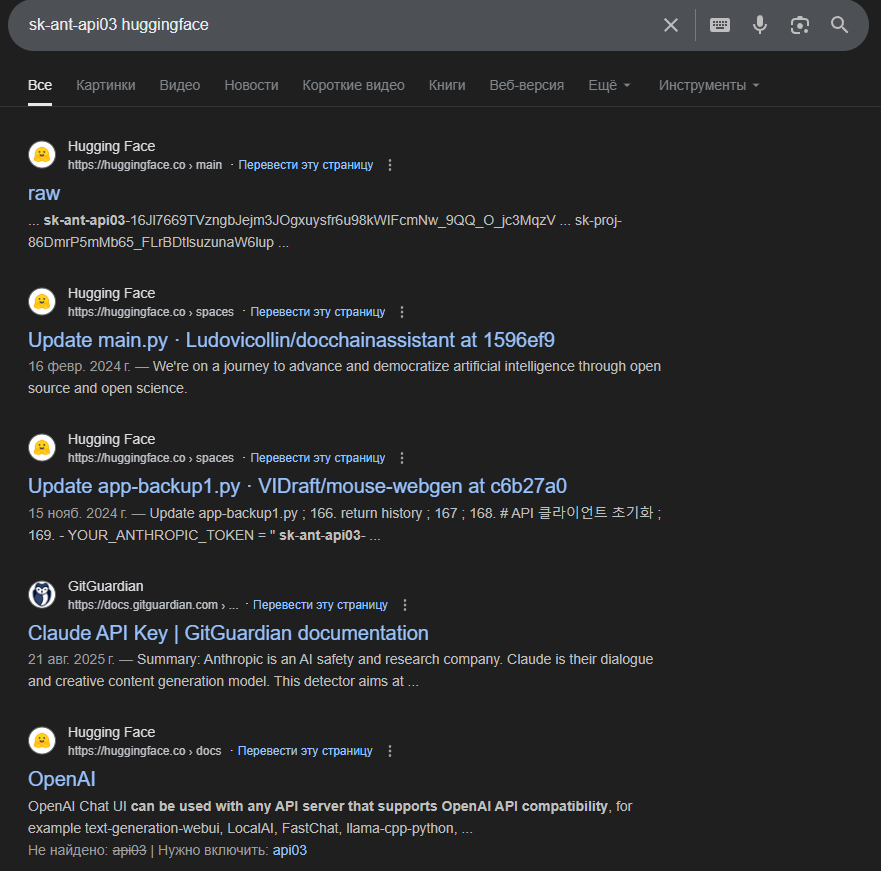The height and width of the screenshot is (871, 881).
Task: Switch to the Картинки tab
Action: [106, 85]
